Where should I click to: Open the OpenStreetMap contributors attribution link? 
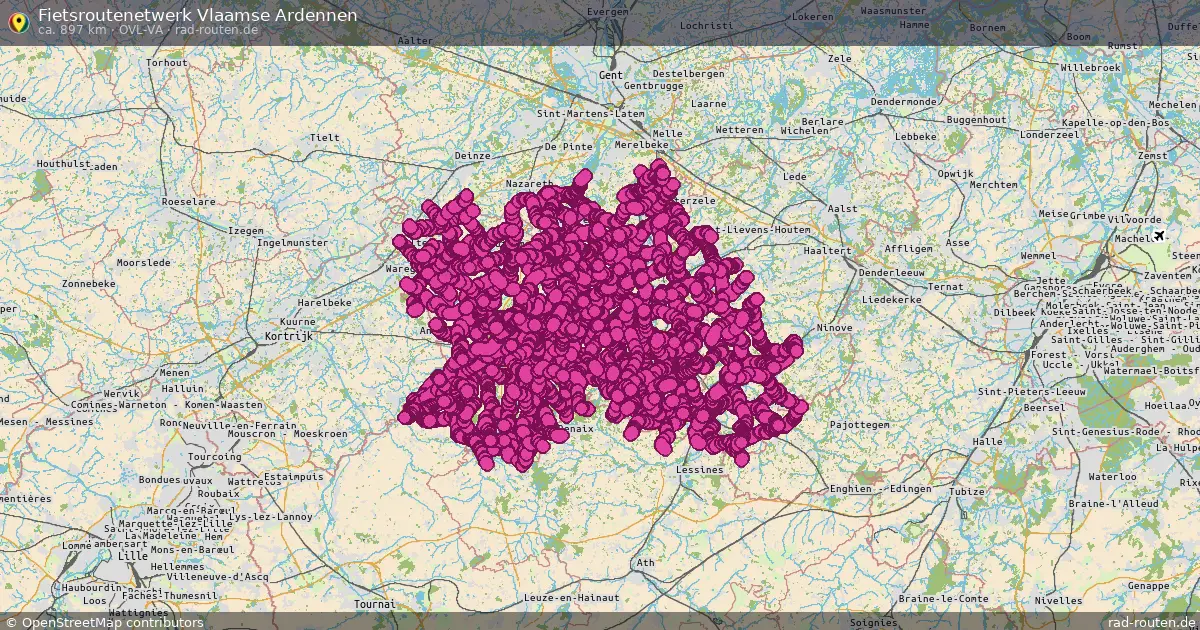point(104,622)
